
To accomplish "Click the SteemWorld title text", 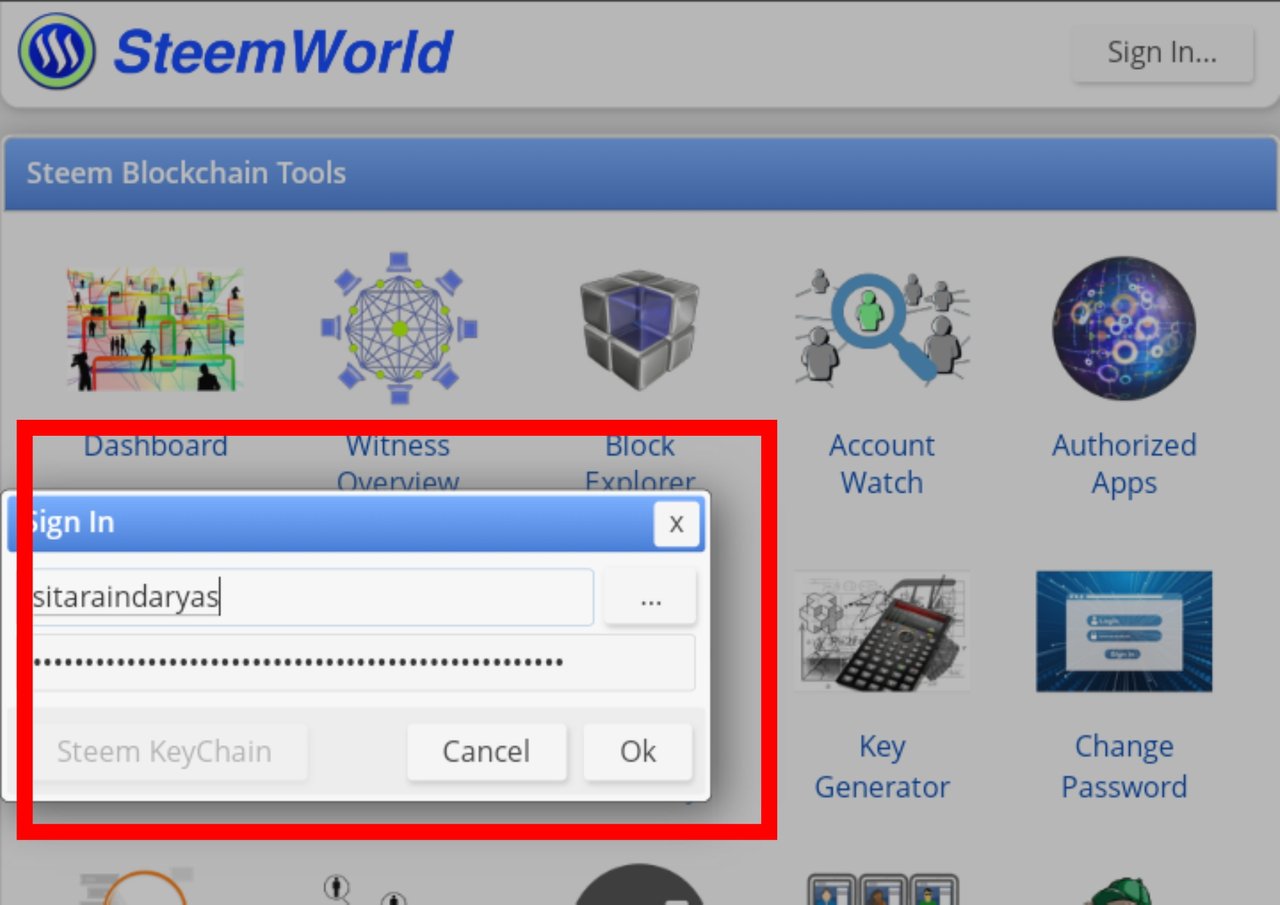I will (x=283, y=52).
